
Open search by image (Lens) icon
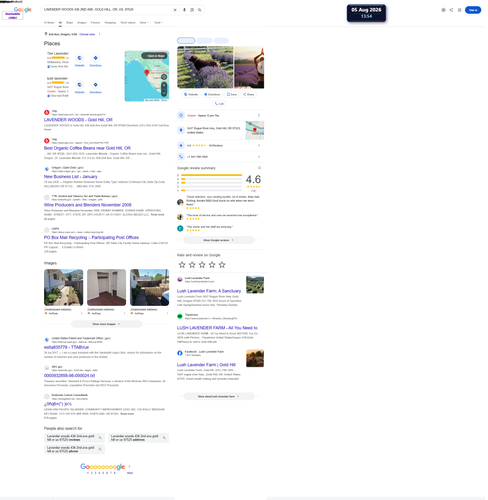point(192,10)
